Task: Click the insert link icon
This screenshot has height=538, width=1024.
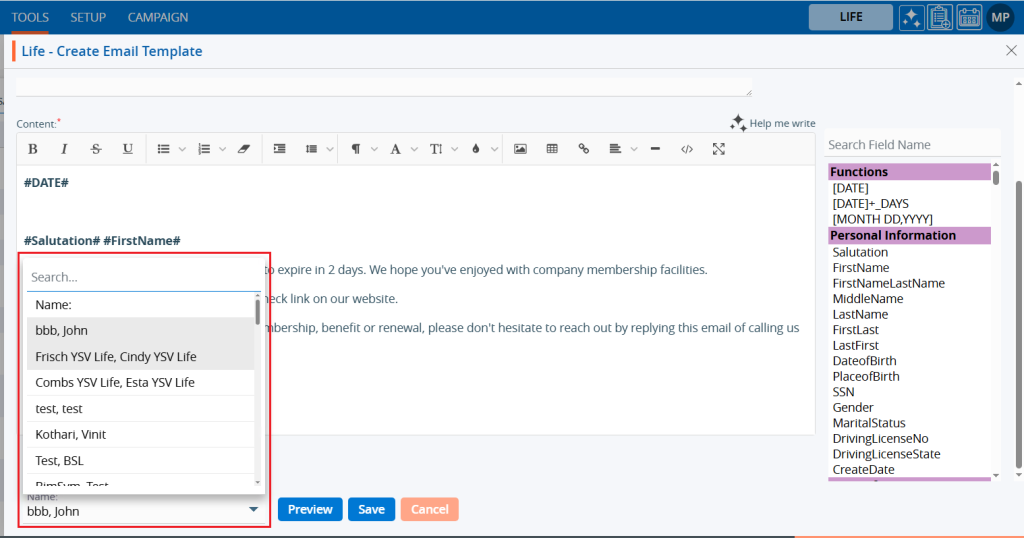Action: point(584,149)
